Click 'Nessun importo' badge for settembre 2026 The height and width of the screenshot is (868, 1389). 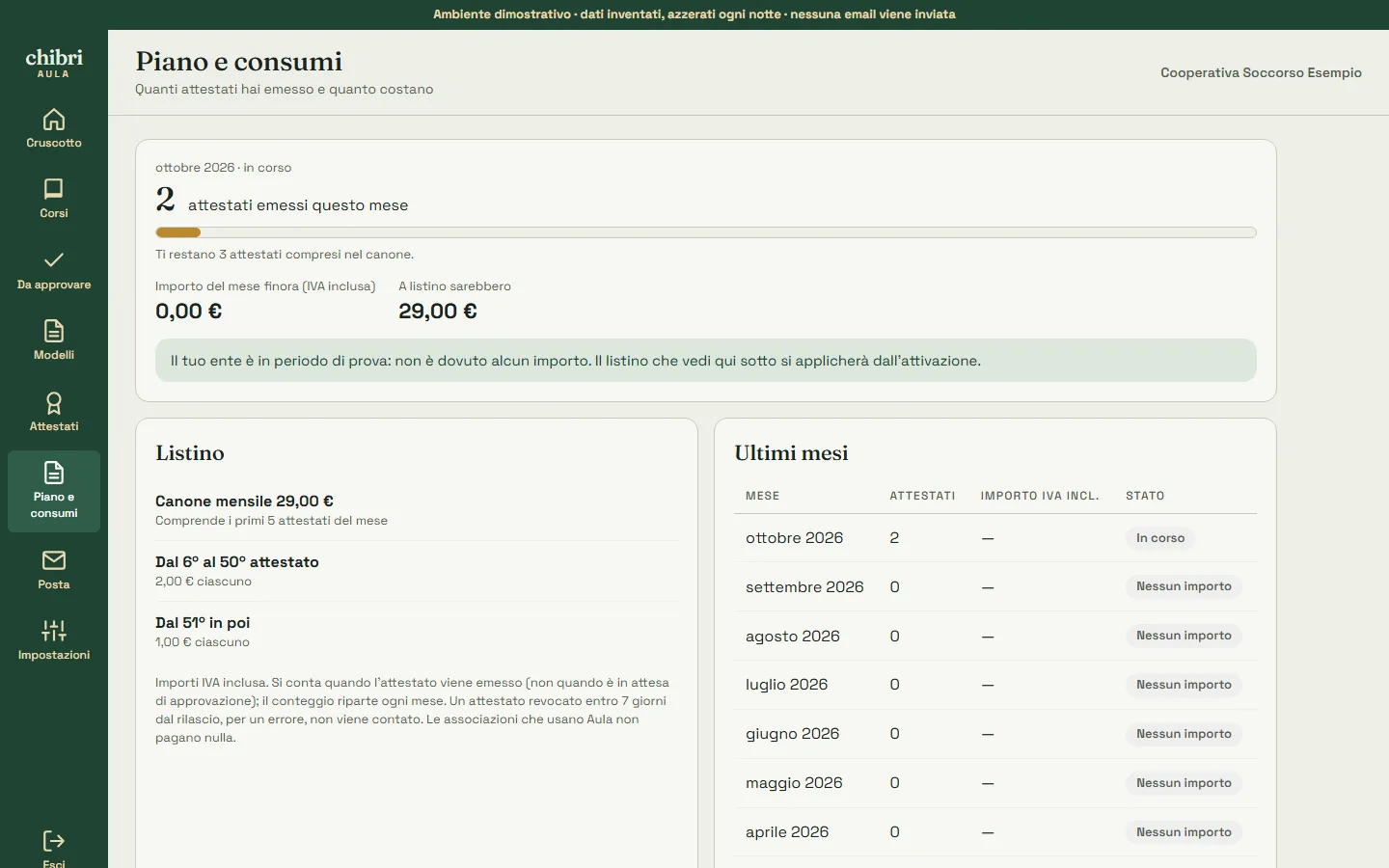[x=1184, y=586]
